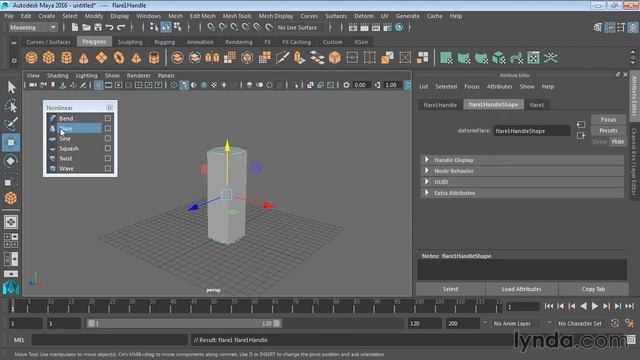Click the MEL command input field
Screen dimensions: 640x360
[x=109, y=340]
